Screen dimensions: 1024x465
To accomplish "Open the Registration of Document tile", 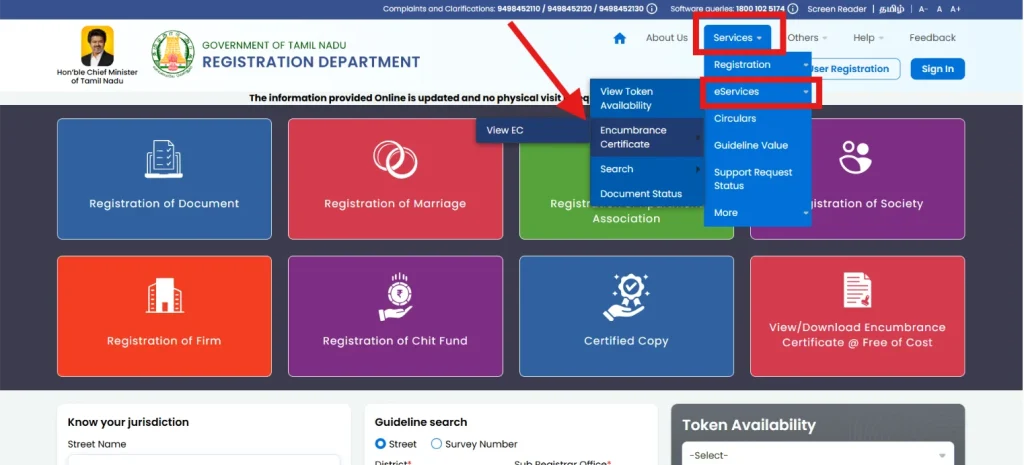I will point(164,179).
